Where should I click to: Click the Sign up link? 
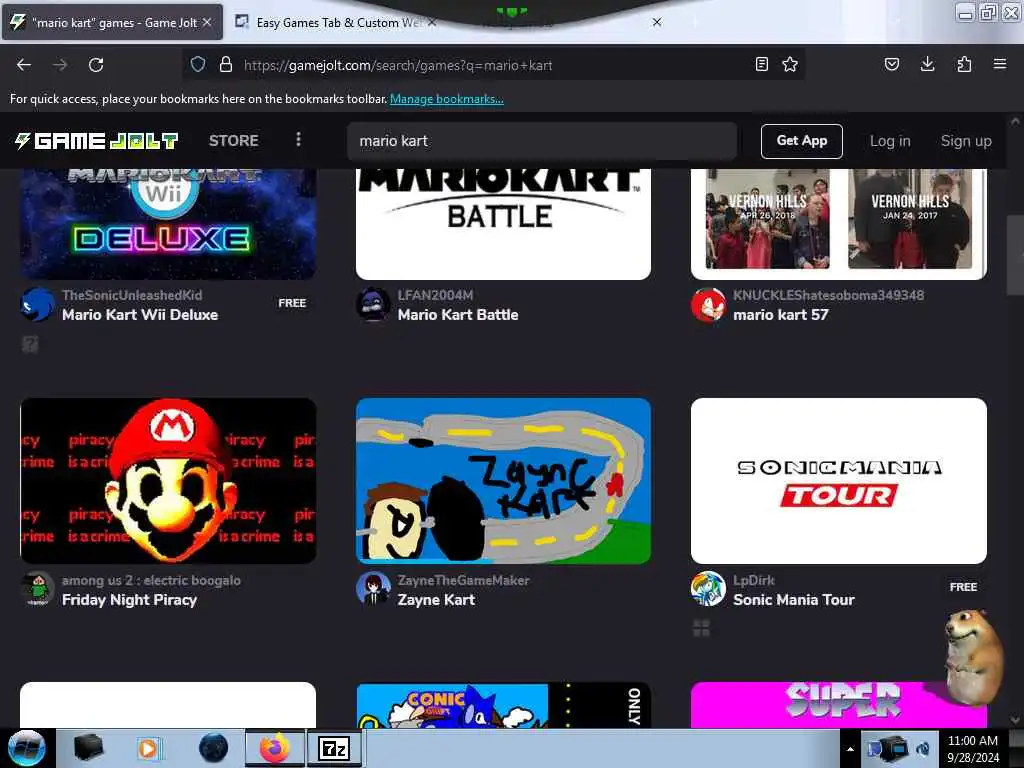pyautogui.click(x=966, y=141)
